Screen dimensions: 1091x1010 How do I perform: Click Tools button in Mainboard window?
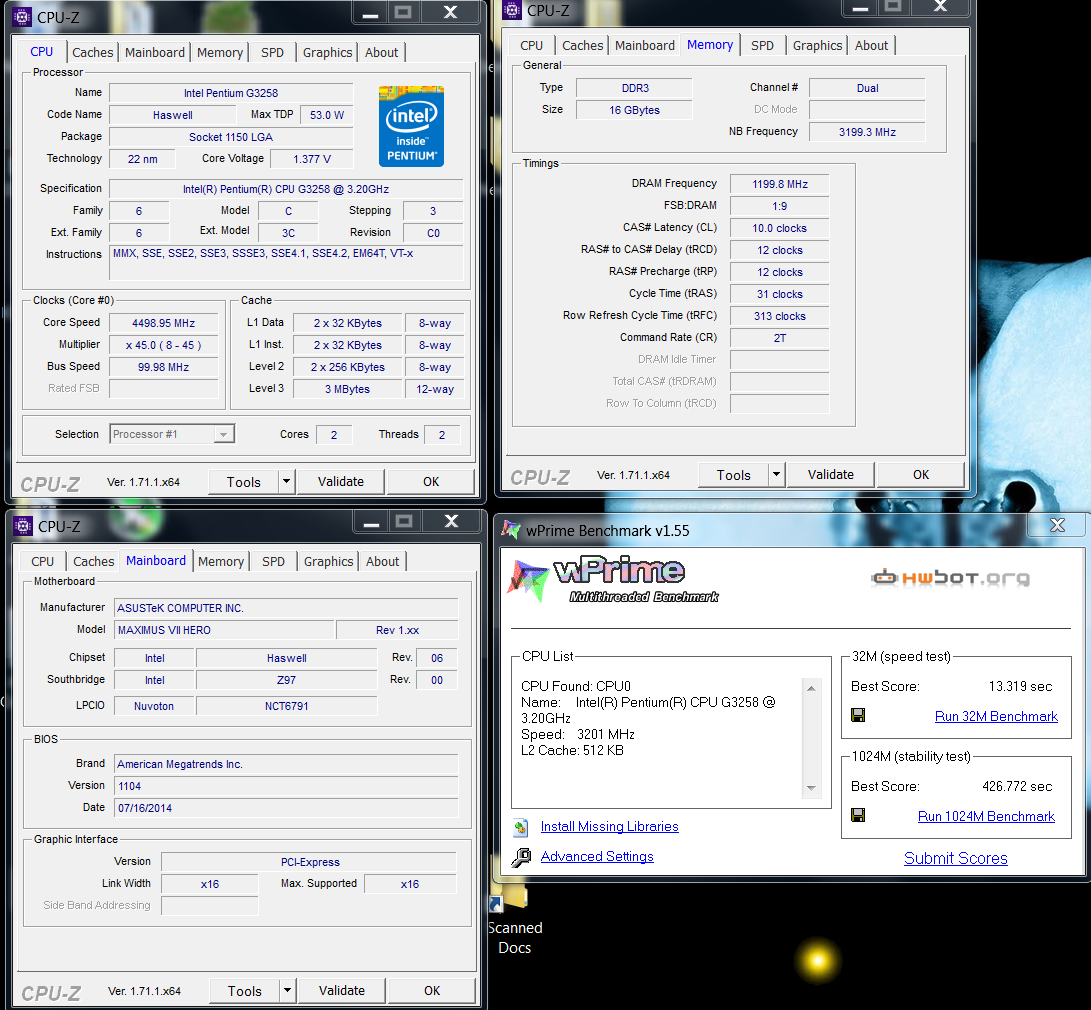coord(244,991)
